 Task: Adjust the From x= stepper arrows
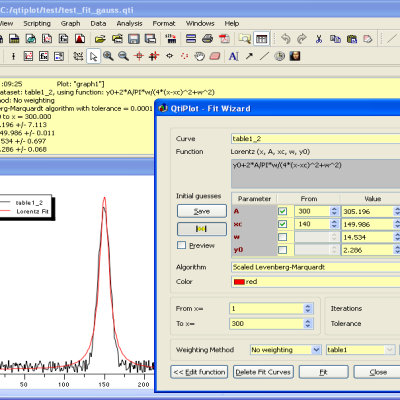coord(308,308)
